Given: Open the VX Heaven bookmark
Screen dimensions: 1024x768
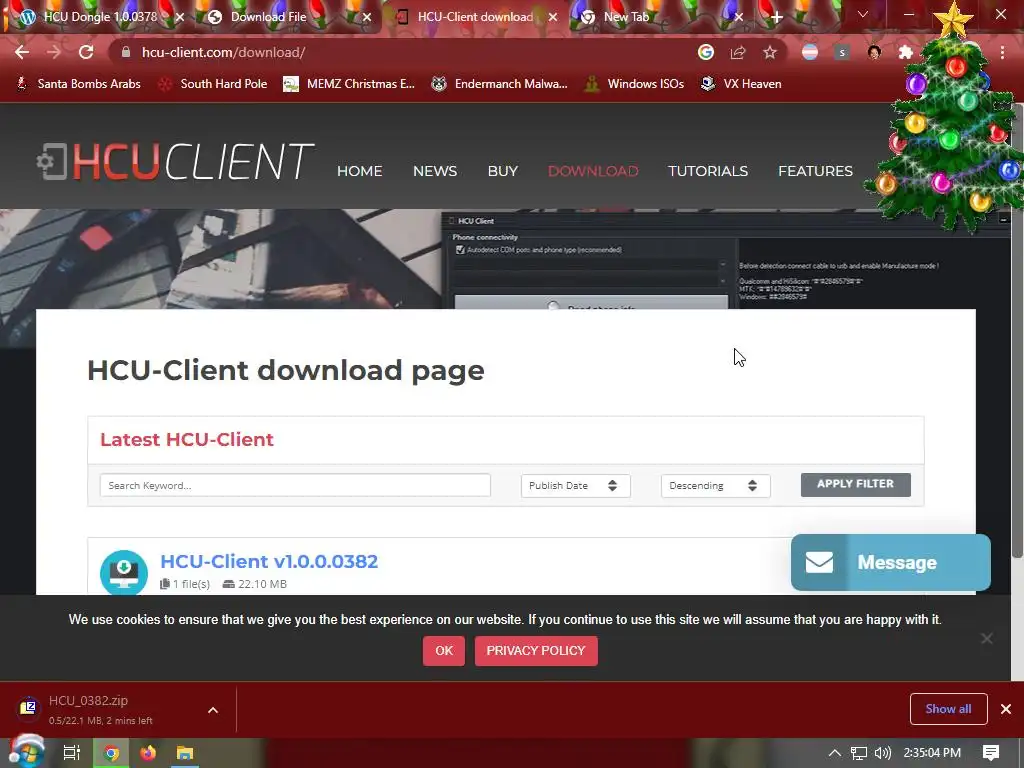Looking at the screenshot, I should [x=741, y=84].
